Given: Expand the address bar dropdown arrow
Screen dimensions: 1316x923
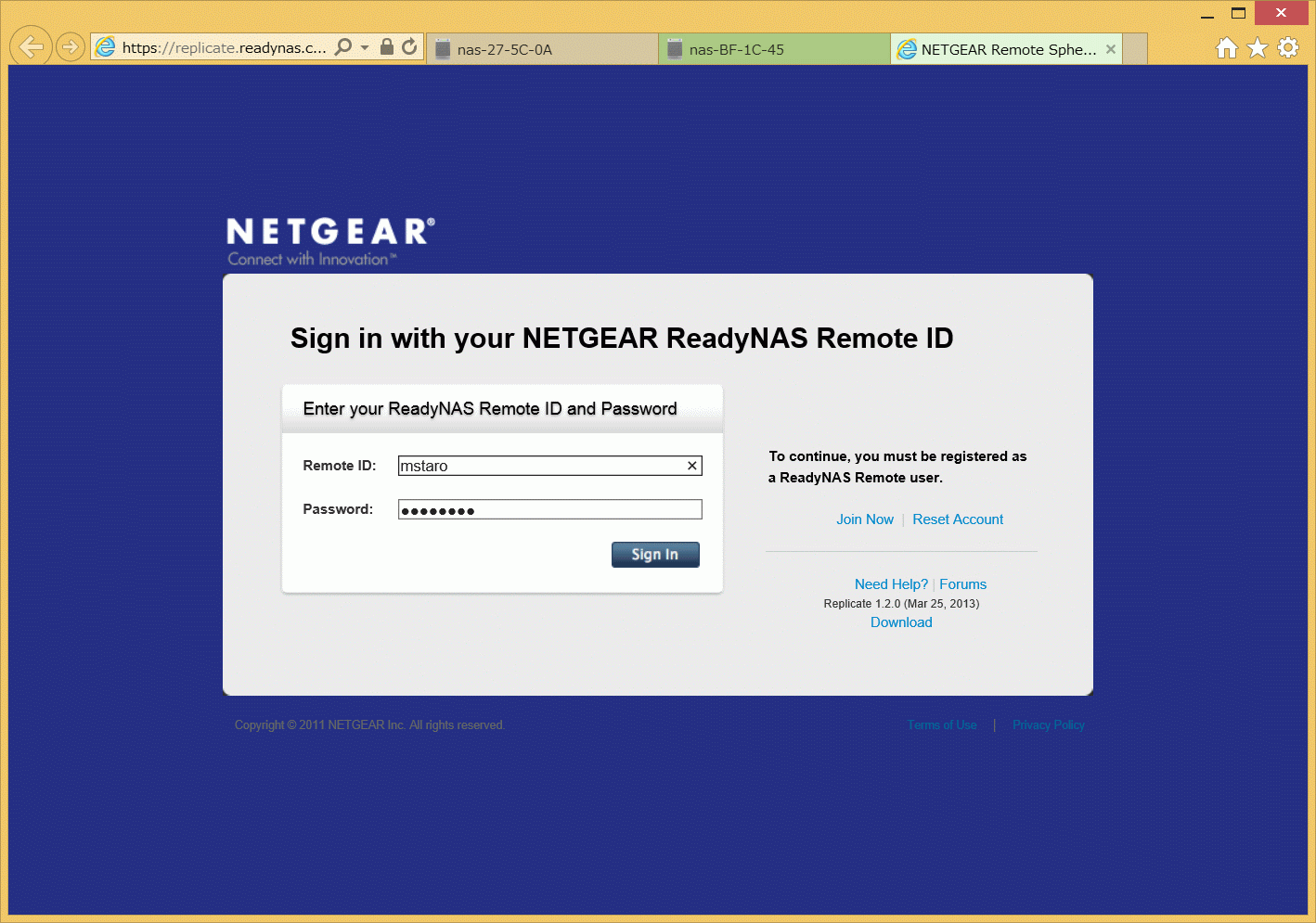Looking at the screenshot, I should coord(365,46).
